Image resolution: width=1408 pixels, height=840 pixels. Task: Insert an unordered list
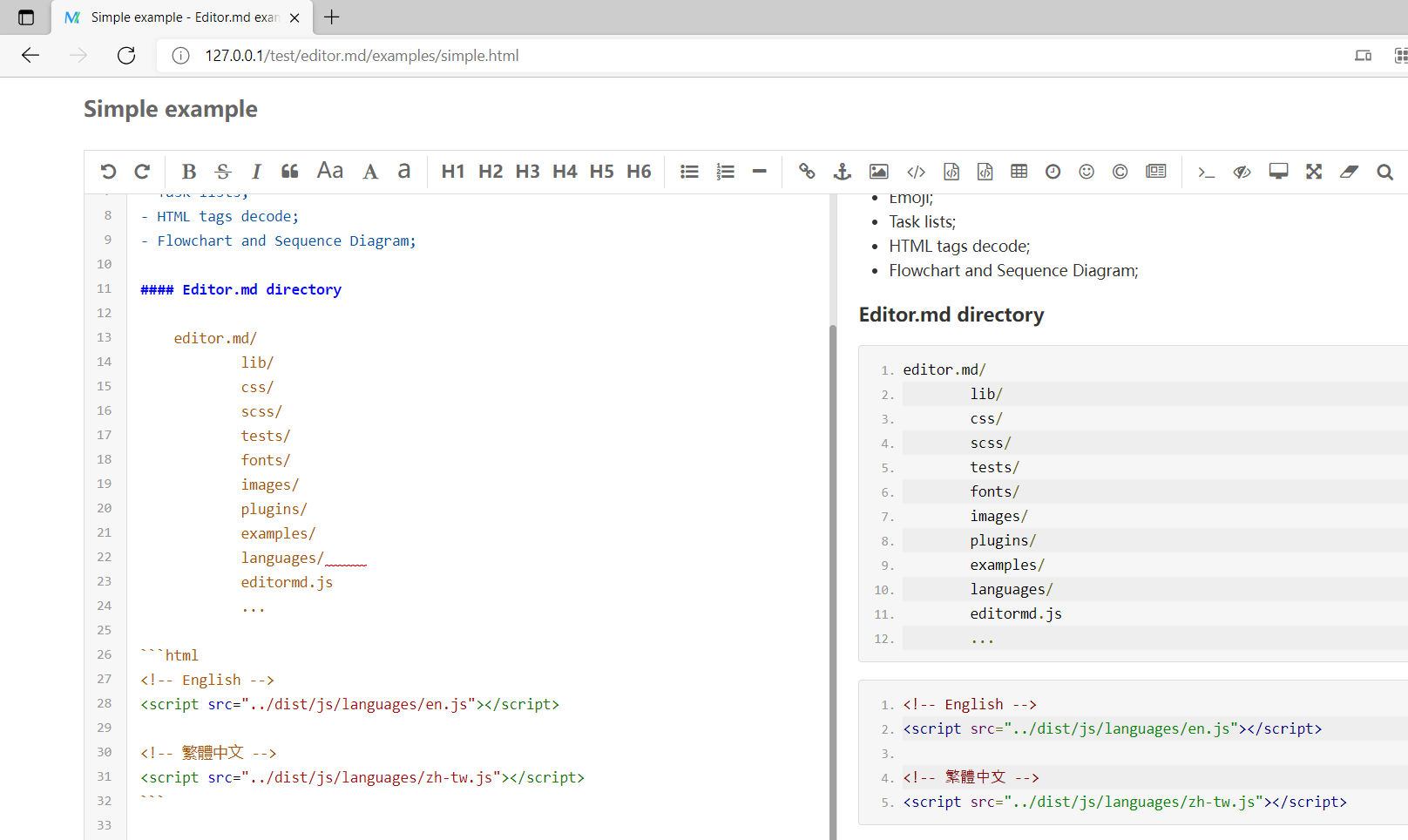(x=689, y=172)
